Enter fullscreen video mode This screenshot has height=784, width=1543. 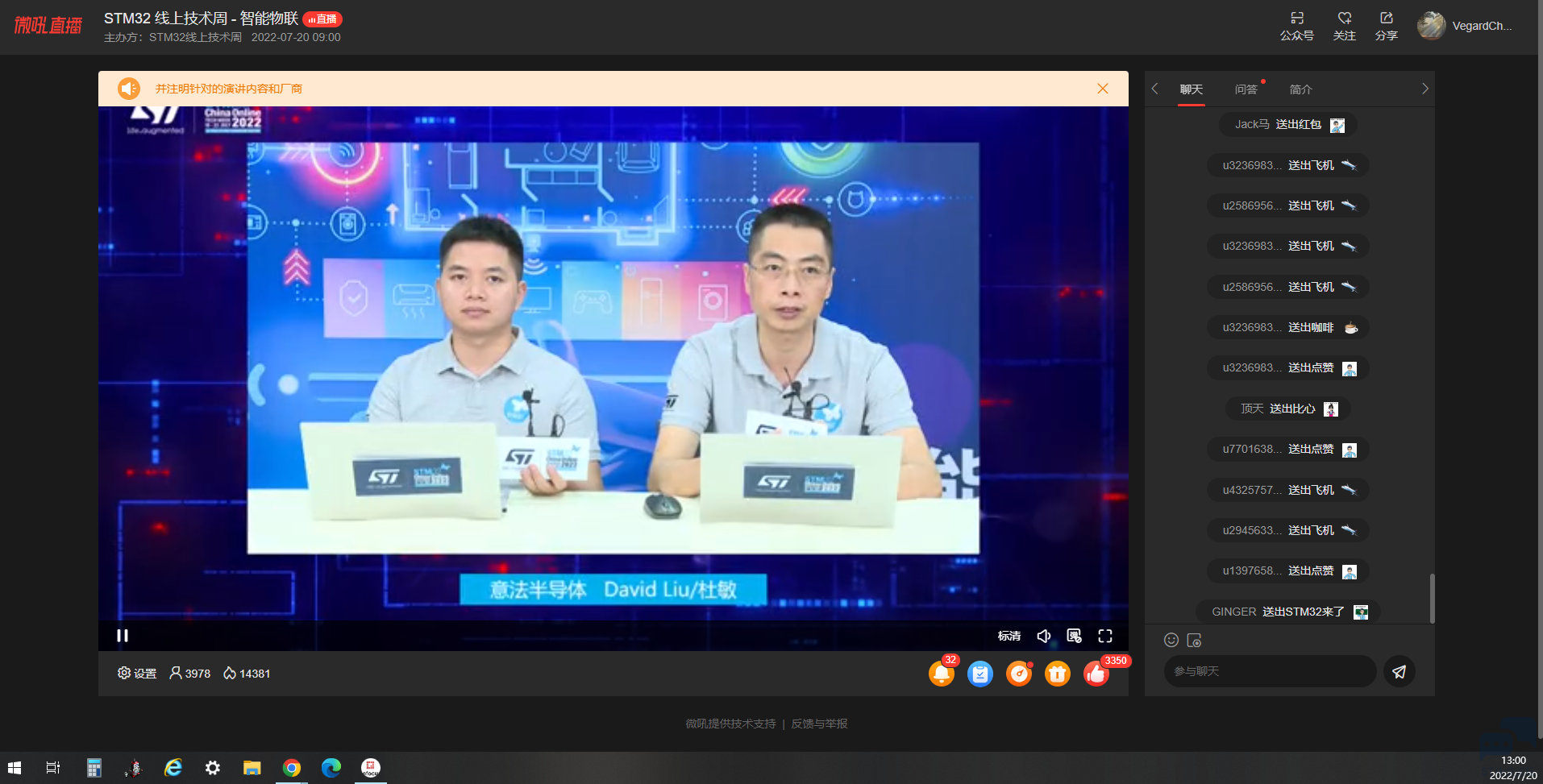click(1105, 636)
